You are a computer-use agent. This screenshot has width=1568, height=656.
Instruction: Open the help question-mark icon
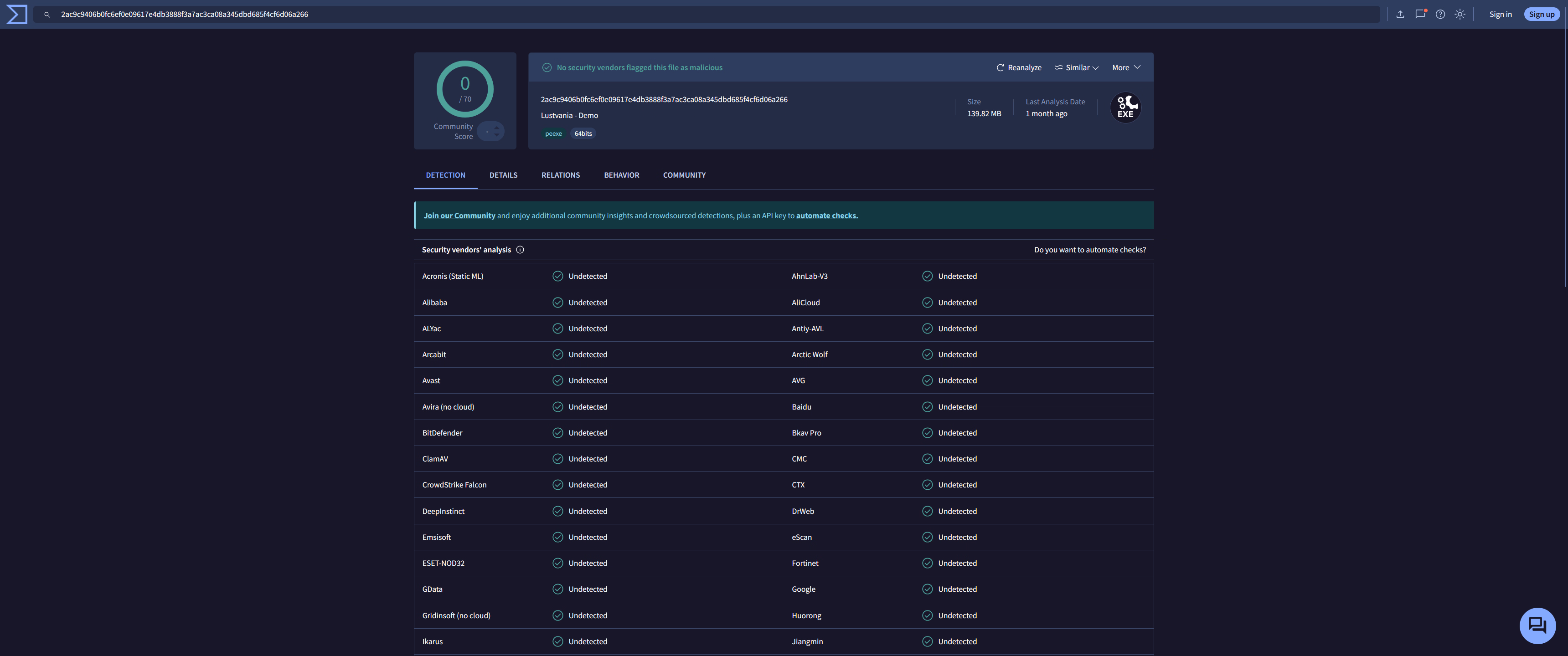[x=1440, y=14]
